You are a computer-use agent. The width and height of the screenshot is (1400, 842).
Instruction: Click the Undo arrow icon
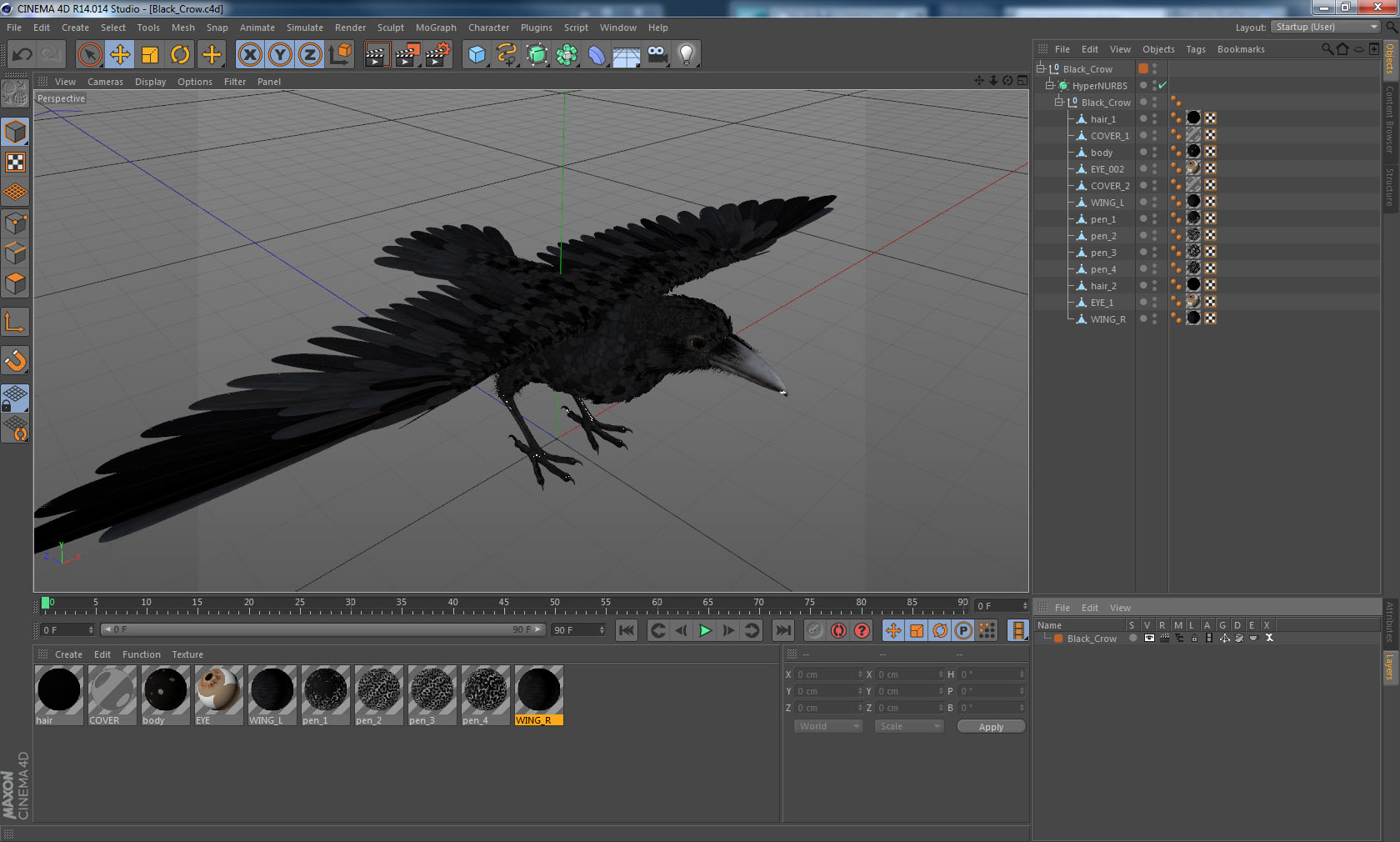pos(22,55)
